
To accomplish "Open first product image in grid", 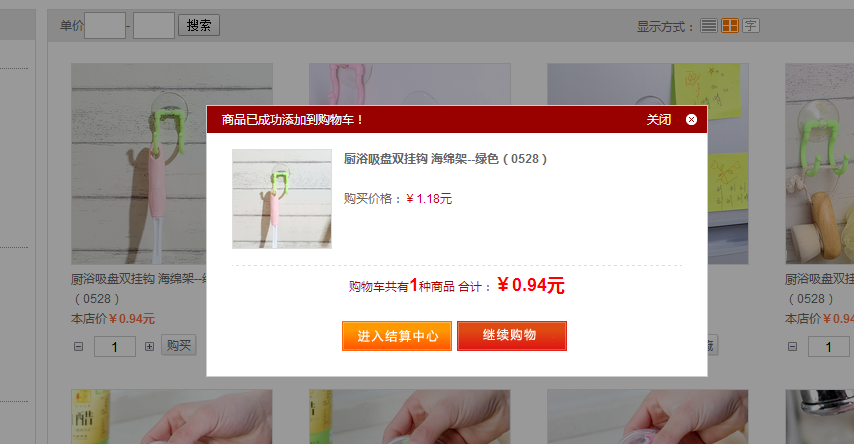I will (x=172, y=163).
